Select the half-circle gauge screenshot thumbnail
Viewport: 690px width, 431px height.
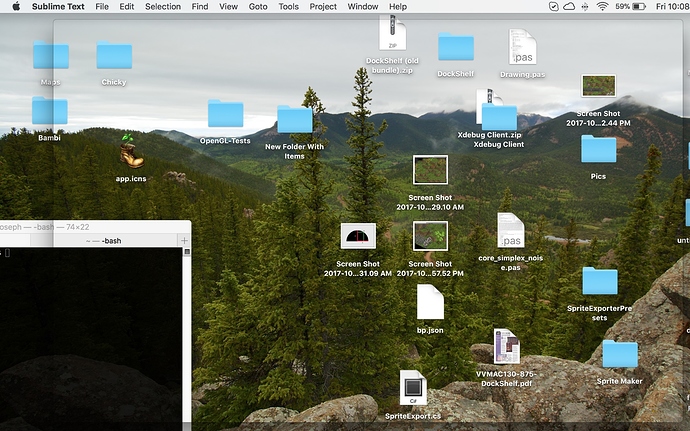[x=358, y=237]
